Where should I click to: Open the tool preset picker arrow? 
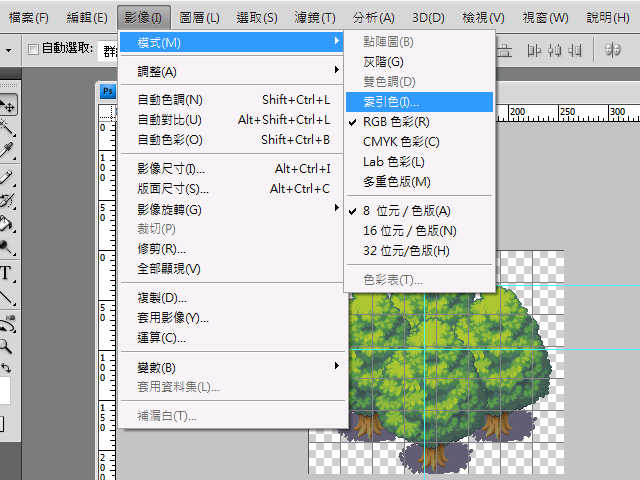point(8,51)
